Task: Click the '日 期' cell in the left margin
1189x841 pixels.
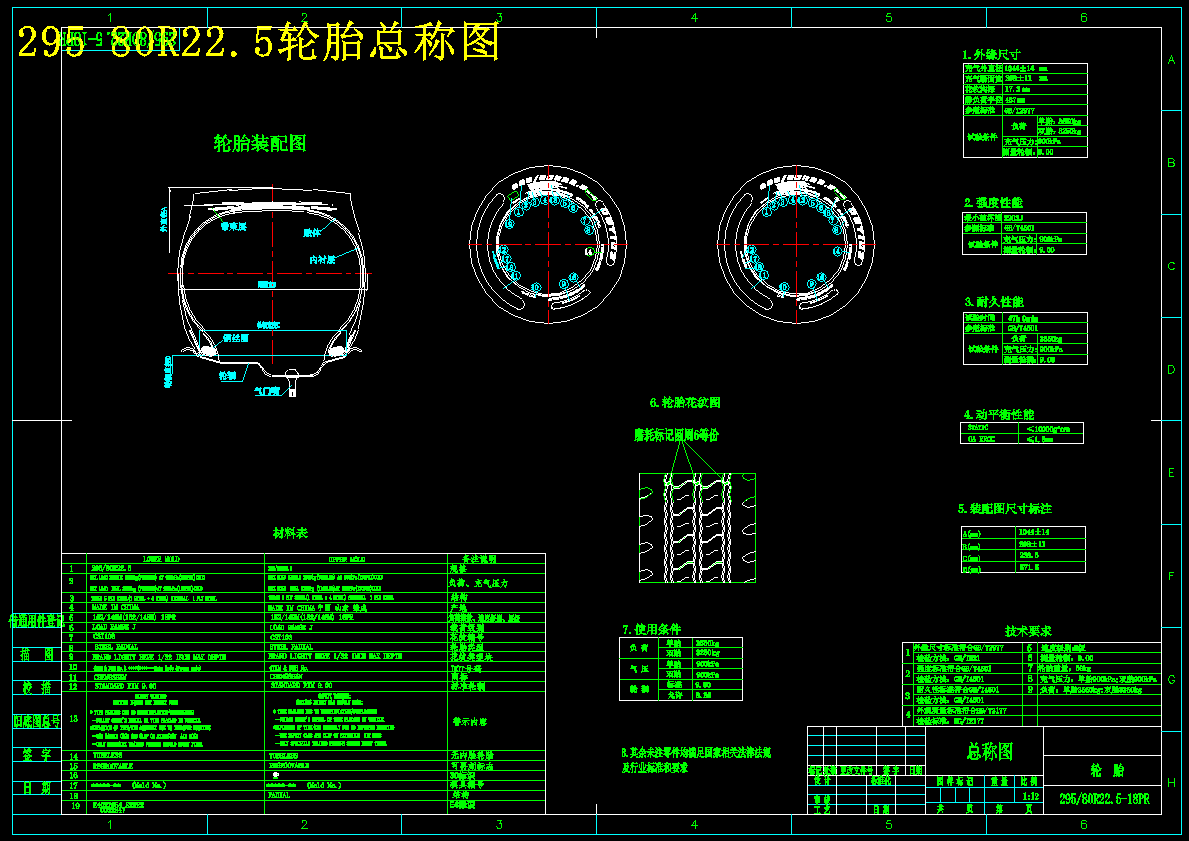Action: 37,788
